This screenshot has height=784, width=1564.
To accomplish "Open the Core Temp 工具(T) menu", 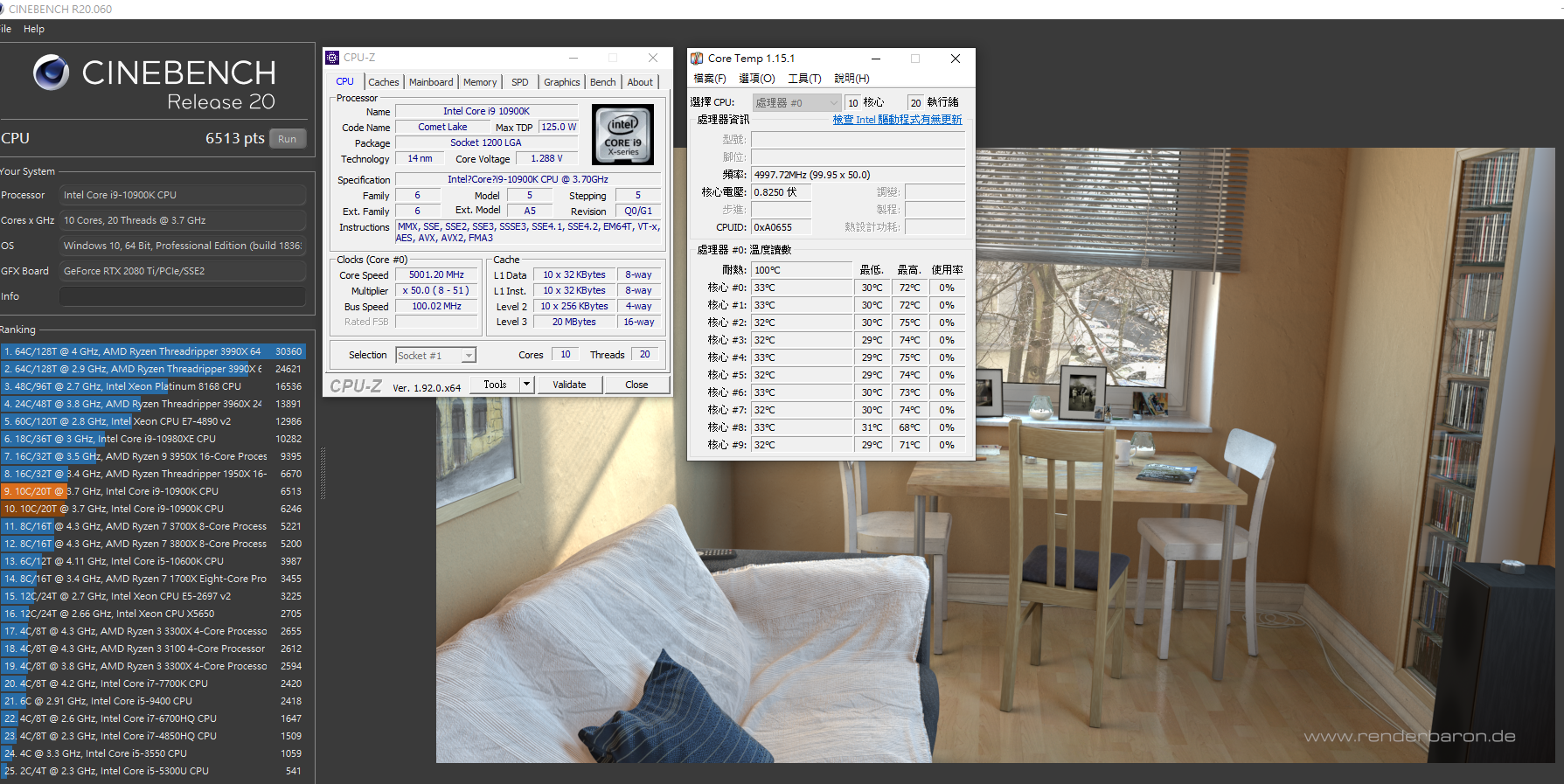I will coord(804,79).
